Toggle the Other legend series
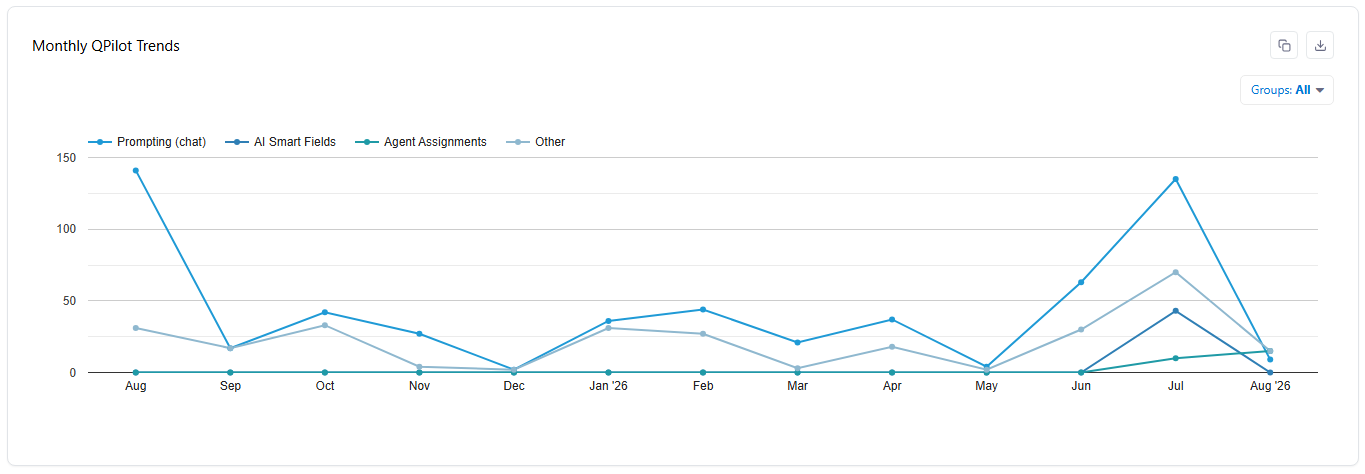 536,142
